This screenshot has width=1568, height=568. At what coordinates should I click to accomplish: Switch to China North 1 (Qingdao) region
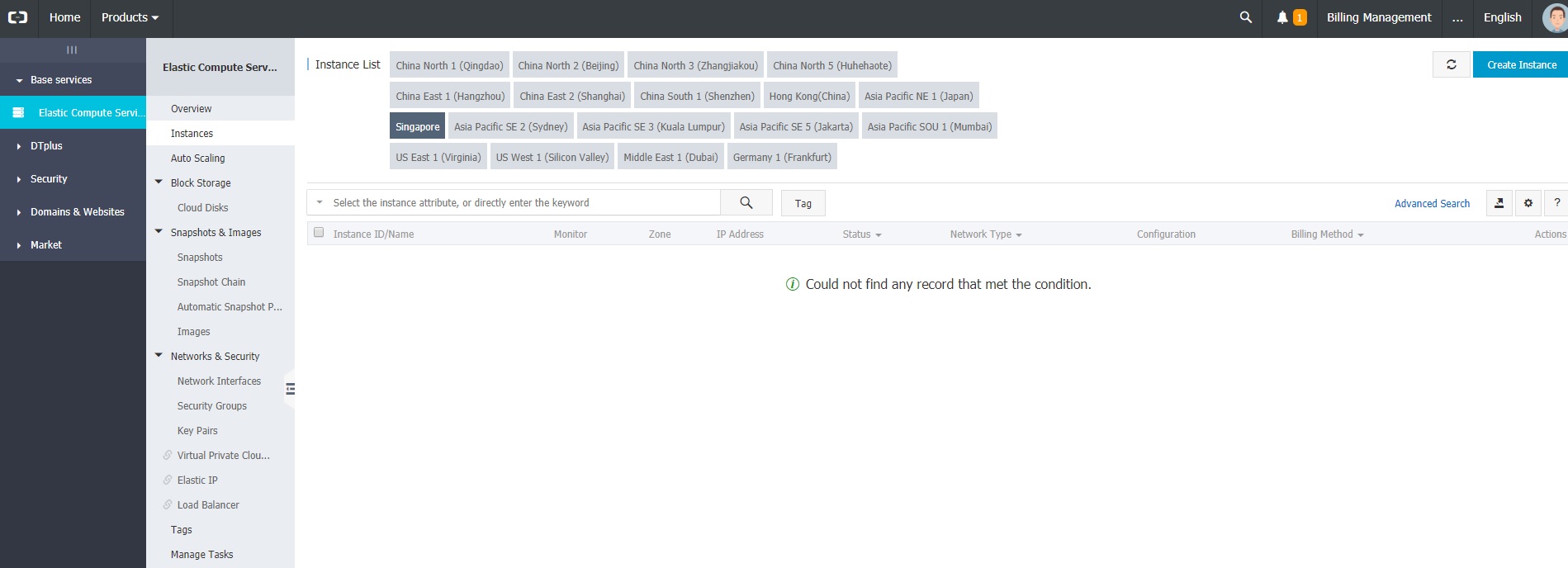tap(449, 65)
